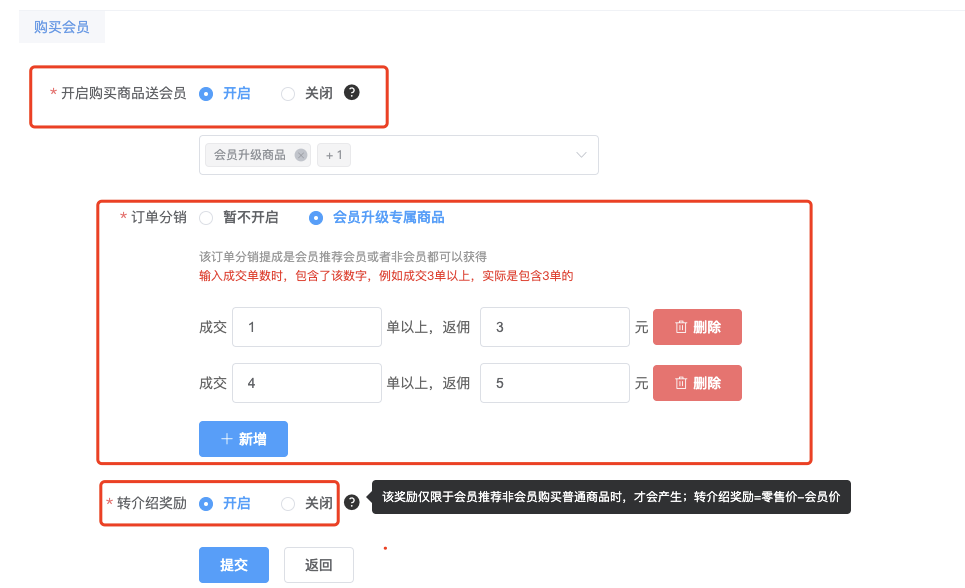Click the 提交 button
965x588 pixels.
pos(234,565)
